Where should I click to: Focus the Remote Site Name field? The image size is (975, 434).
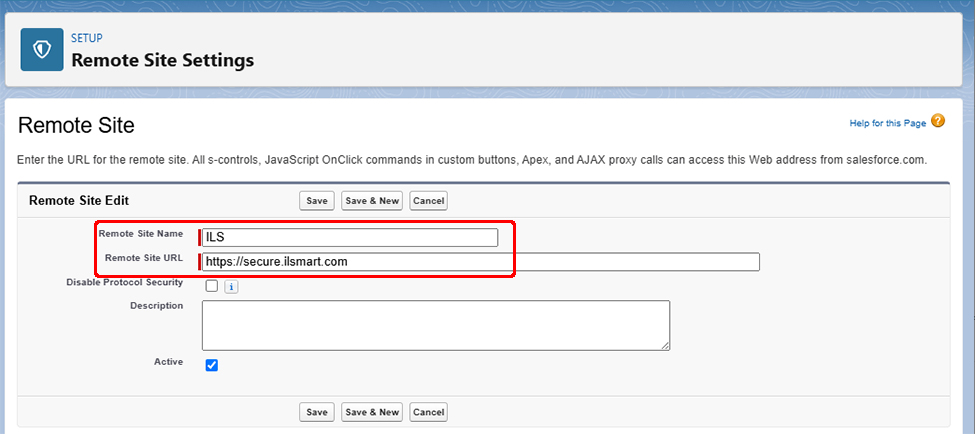pos(349,238)
